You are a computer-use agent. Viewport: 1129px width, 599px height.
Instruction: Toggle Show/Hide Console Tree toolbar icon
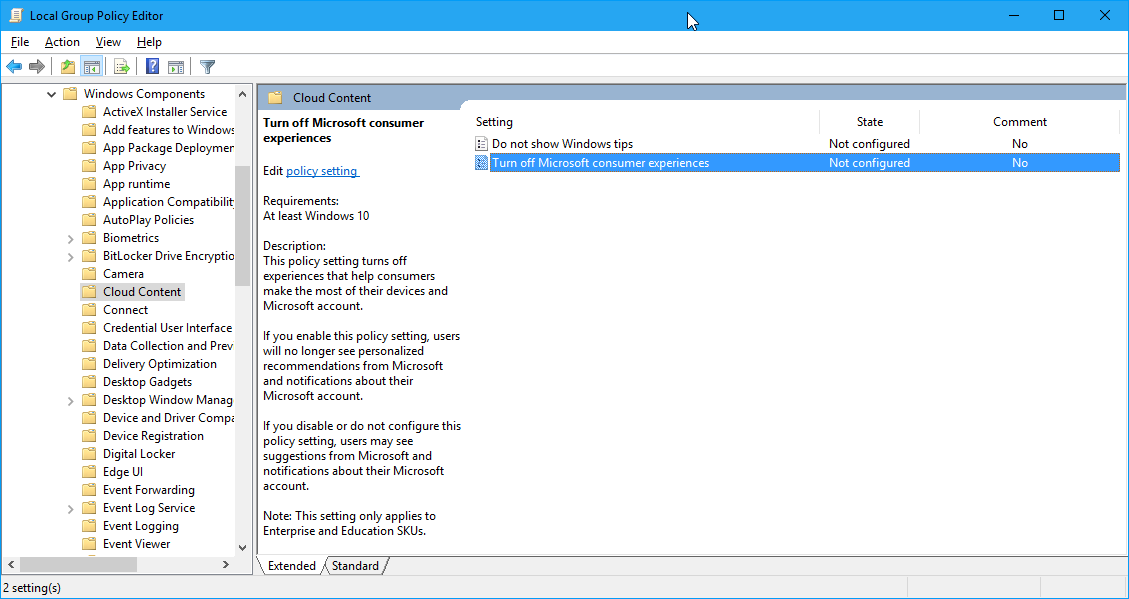tap(91, 67)
